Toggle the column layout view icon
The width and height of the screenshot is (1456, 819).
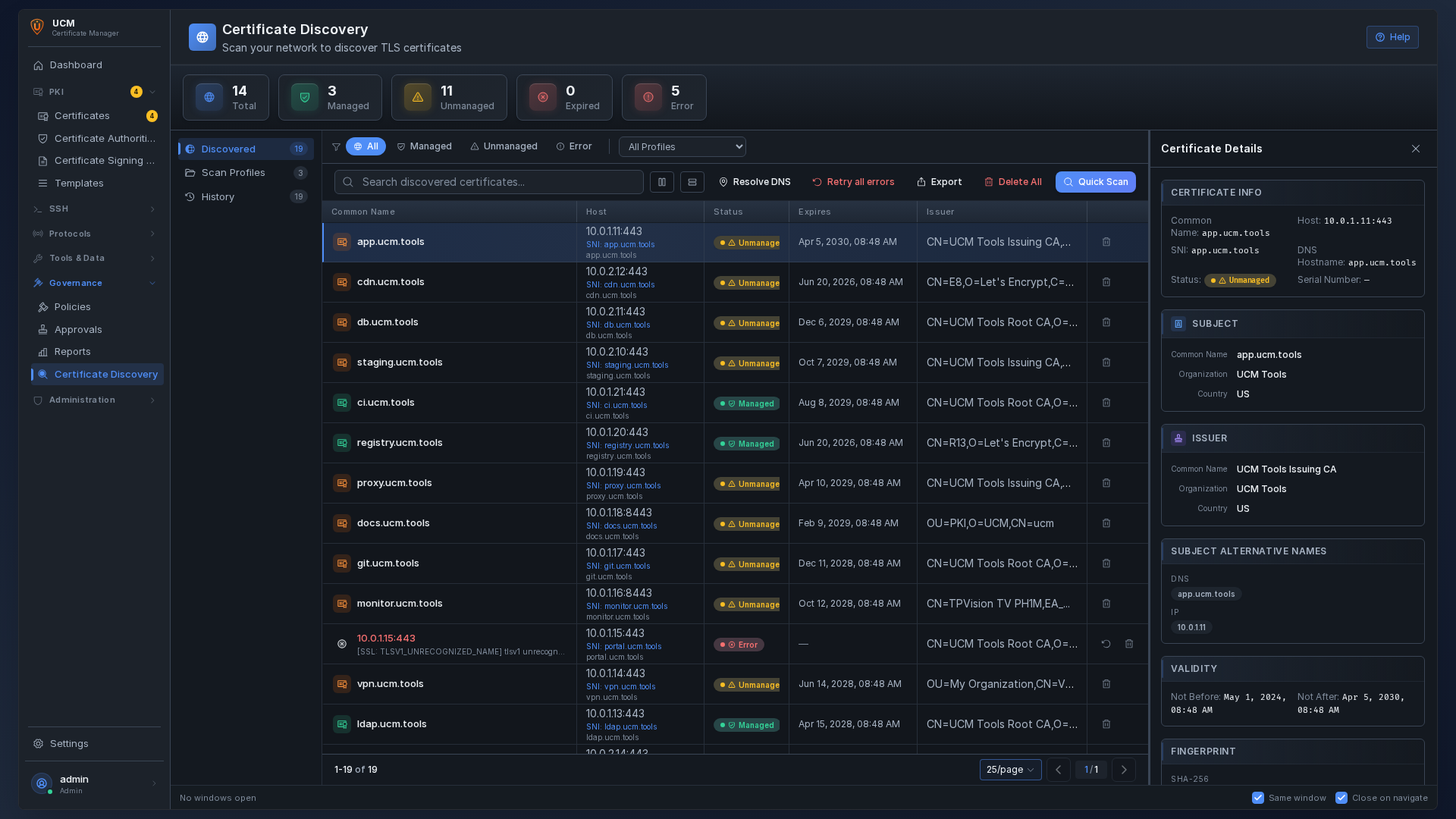(x=662, y=182)
